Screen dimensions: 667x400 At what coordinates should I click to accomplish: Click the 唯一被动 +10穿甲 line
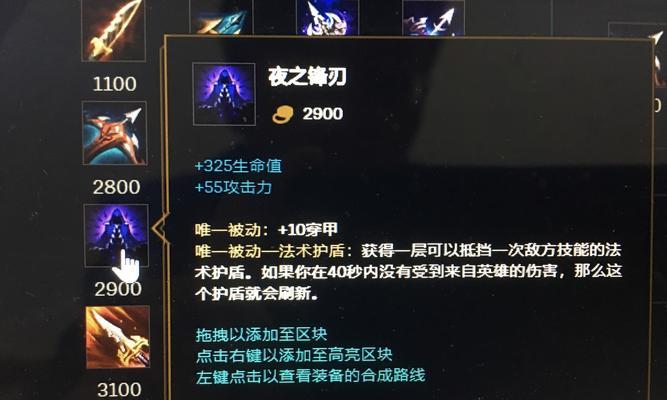(266, 230)
